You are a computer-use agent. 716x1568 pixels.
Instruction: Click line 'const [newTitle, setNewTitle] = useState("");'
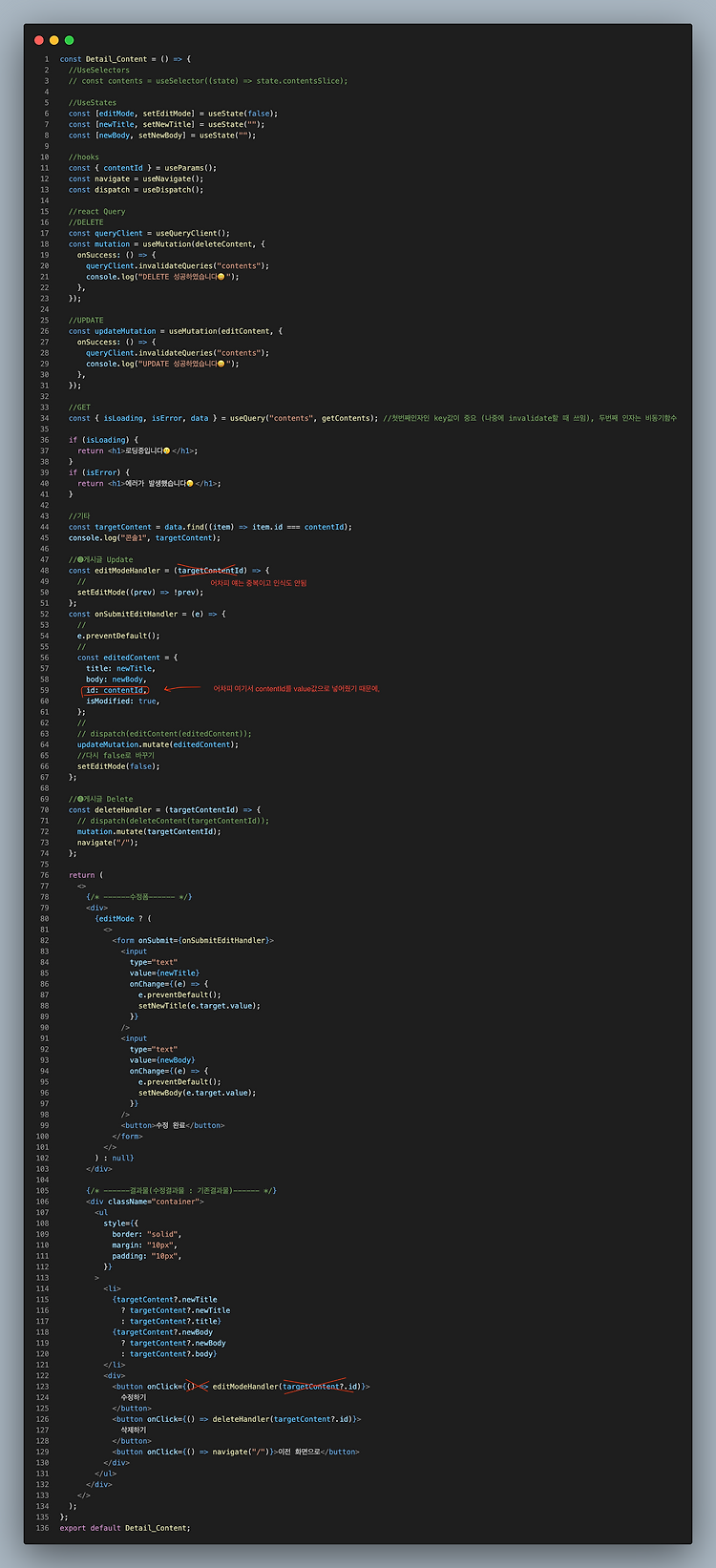point(167,124)
